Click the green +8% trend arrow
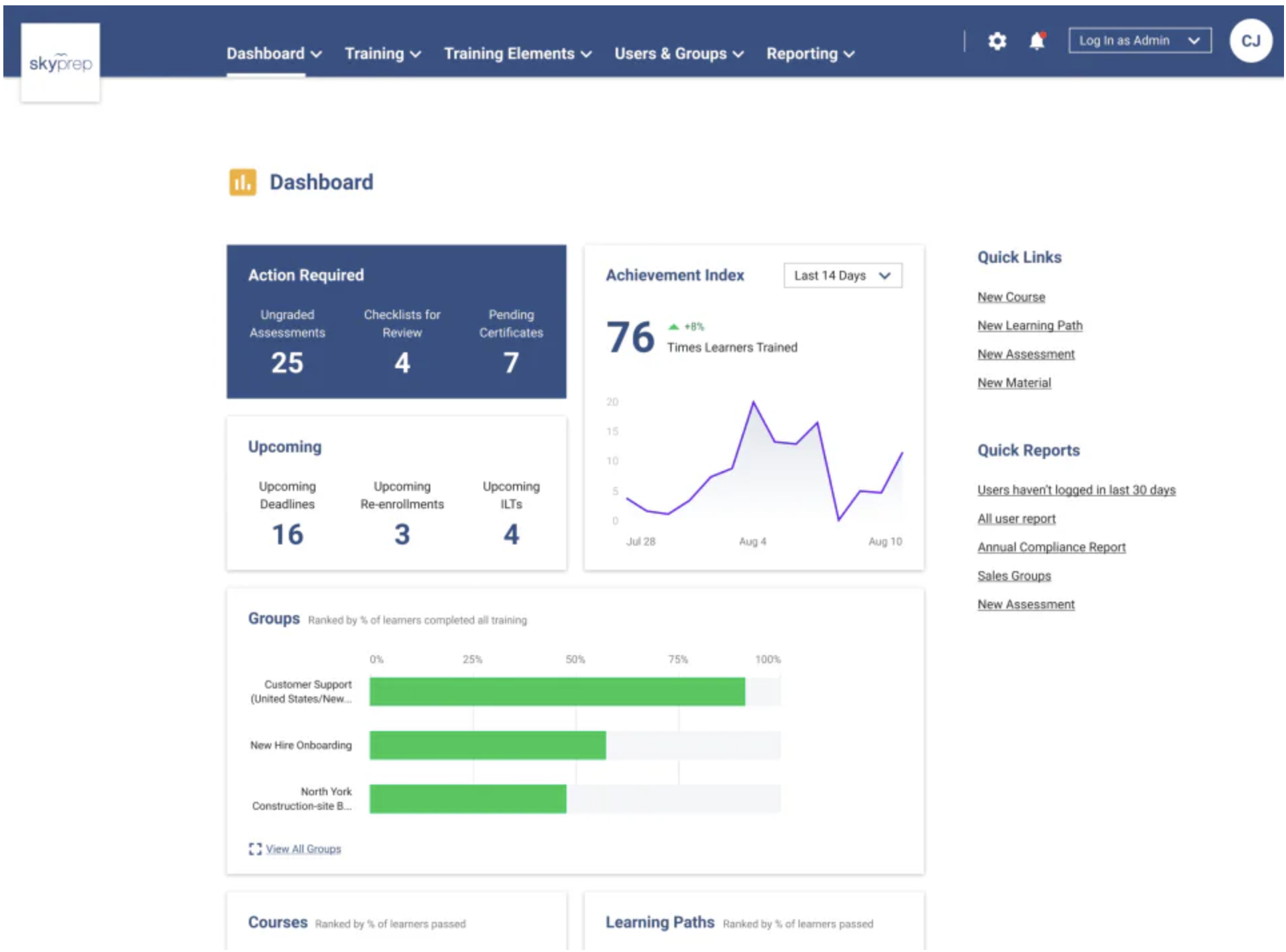 click(674, 327)
